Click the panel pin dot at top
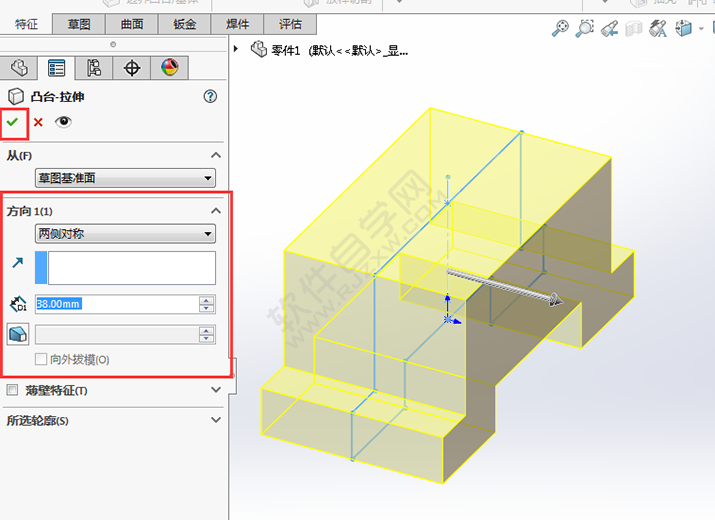715x520 pixels. pos(113,44)
